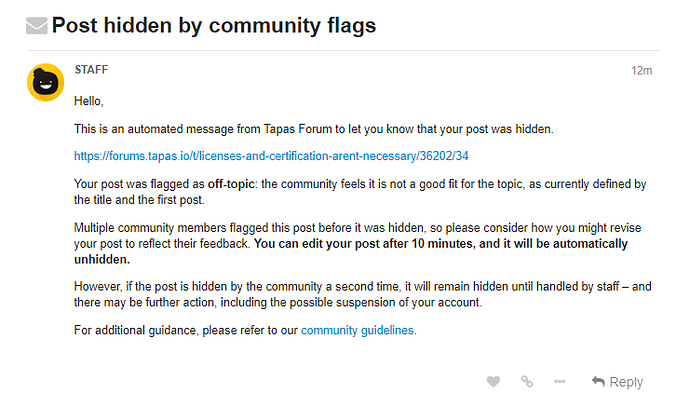Screen dimensions: 690x407
Task: Open the STAFF username profile
Action: pos(91,70)
